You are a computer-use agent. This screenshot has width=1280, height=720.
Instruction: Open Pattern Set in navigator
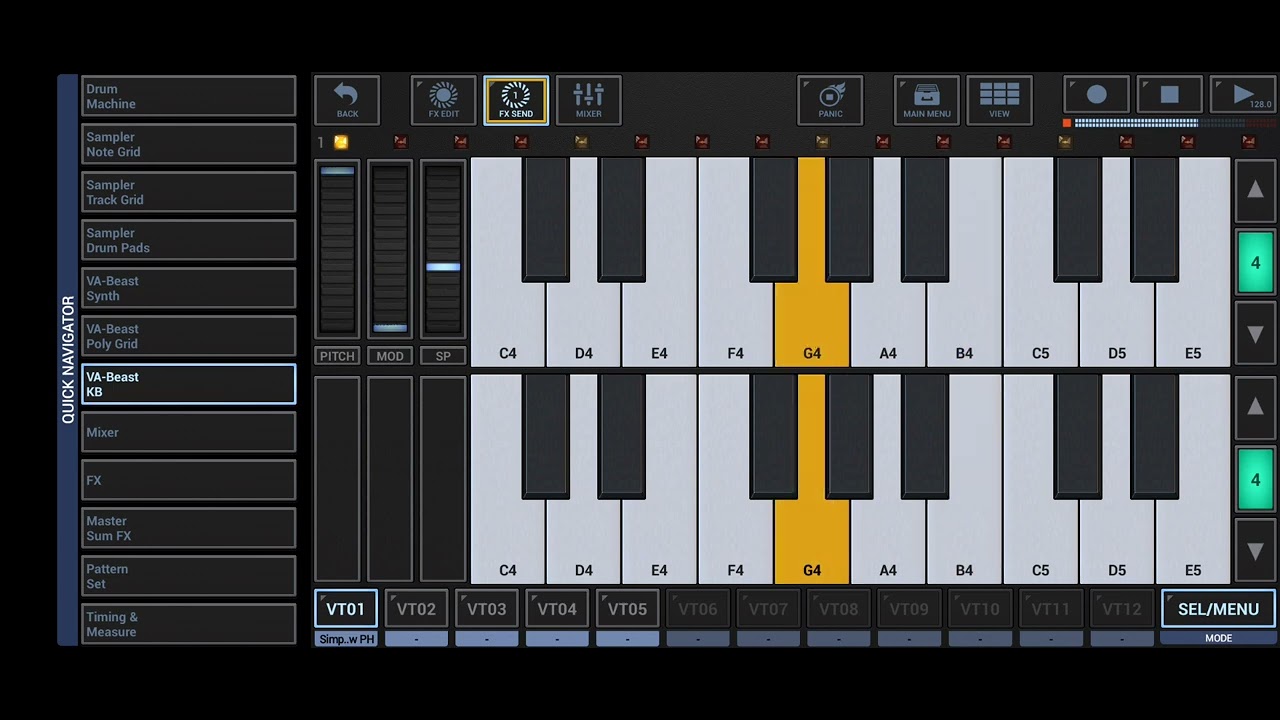tap(189, 576)
